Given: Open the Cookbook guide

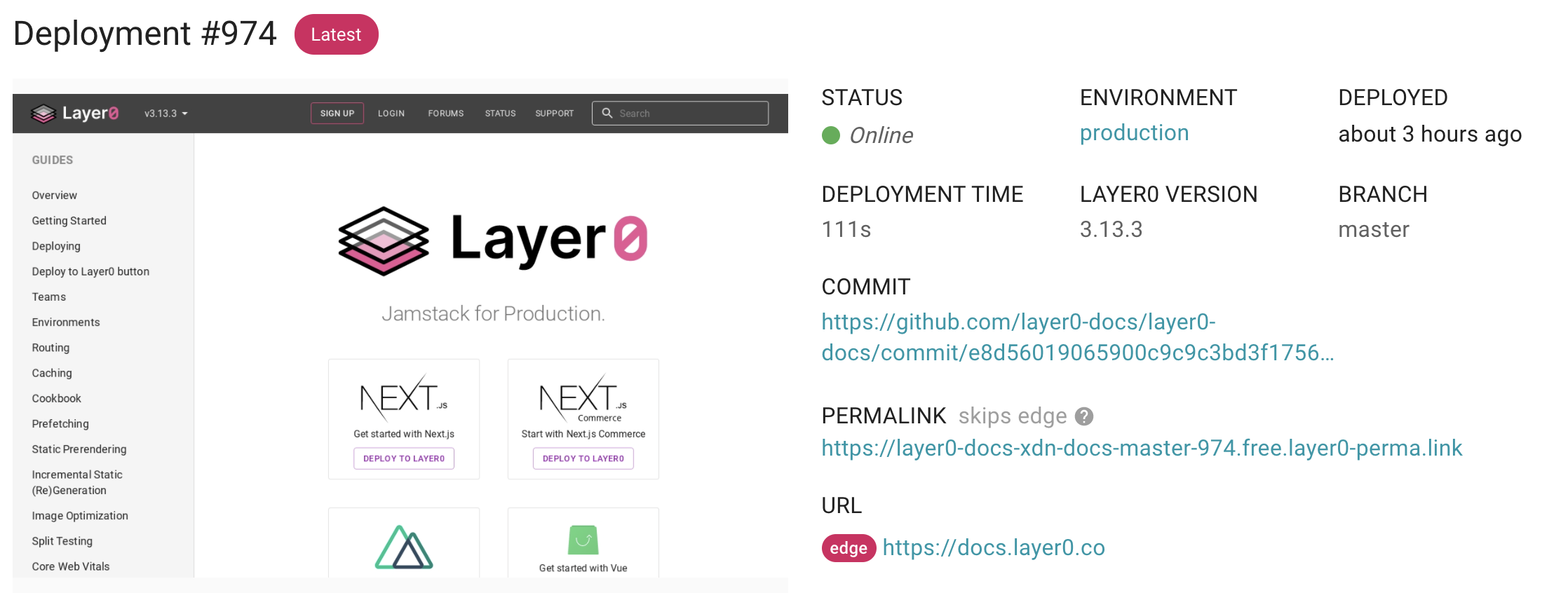Looking at the screenshot, I should 57,398.
